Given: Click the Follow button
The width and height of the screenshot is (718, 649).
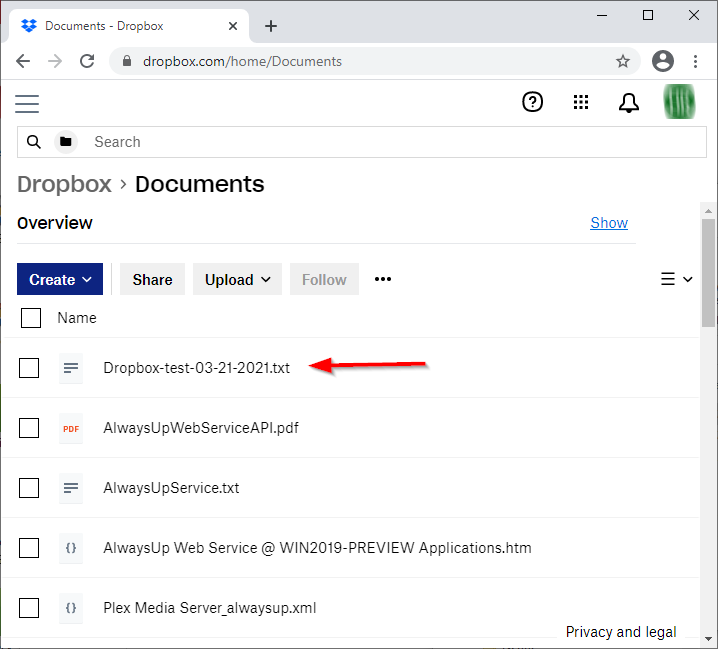Looking at the screenshot, I should 324,279.
